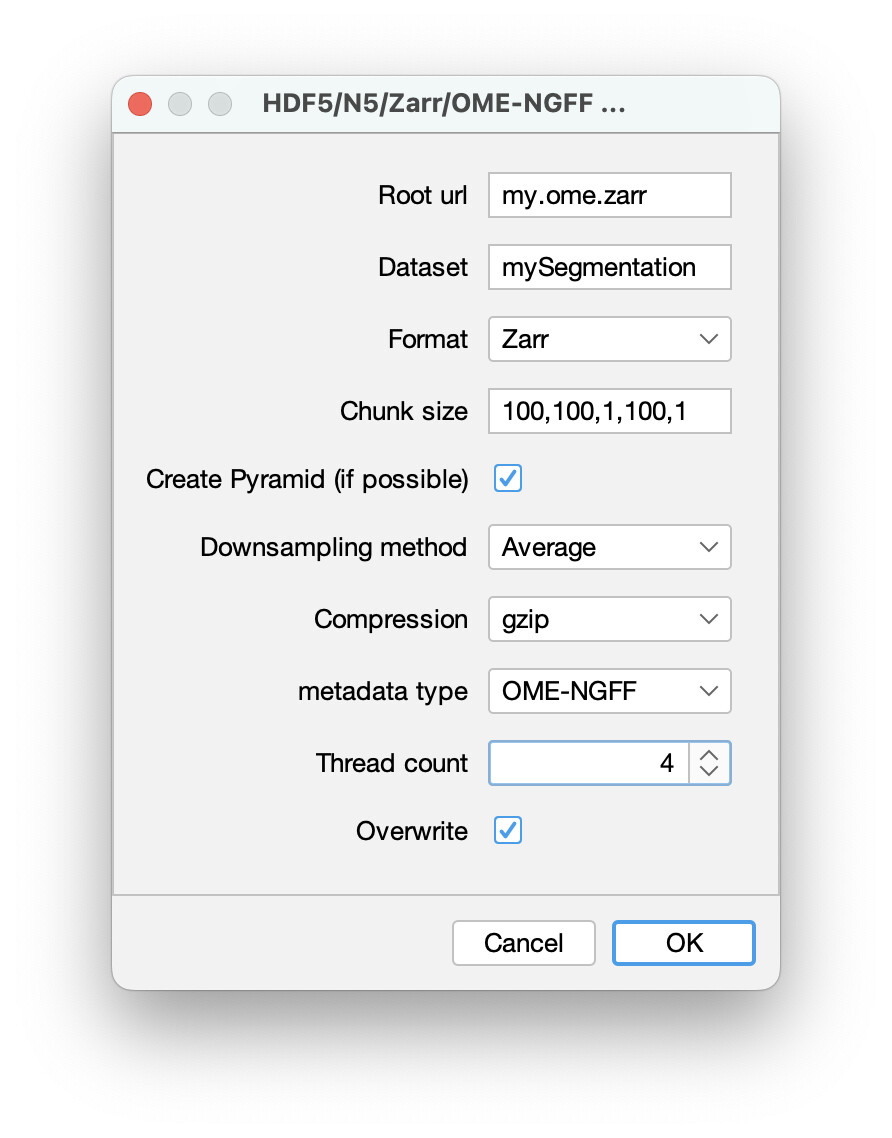Click the Format dropdown chevron
The height and width of the screenshot is (1138, 892).
click(x=708, y=339)
